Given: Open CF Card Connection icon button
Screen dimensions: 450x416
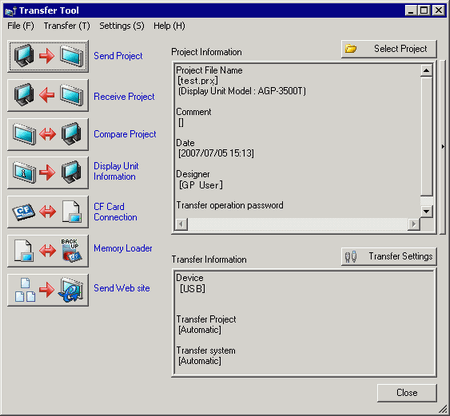Looking at the screenshot, I should pos(48,212).
